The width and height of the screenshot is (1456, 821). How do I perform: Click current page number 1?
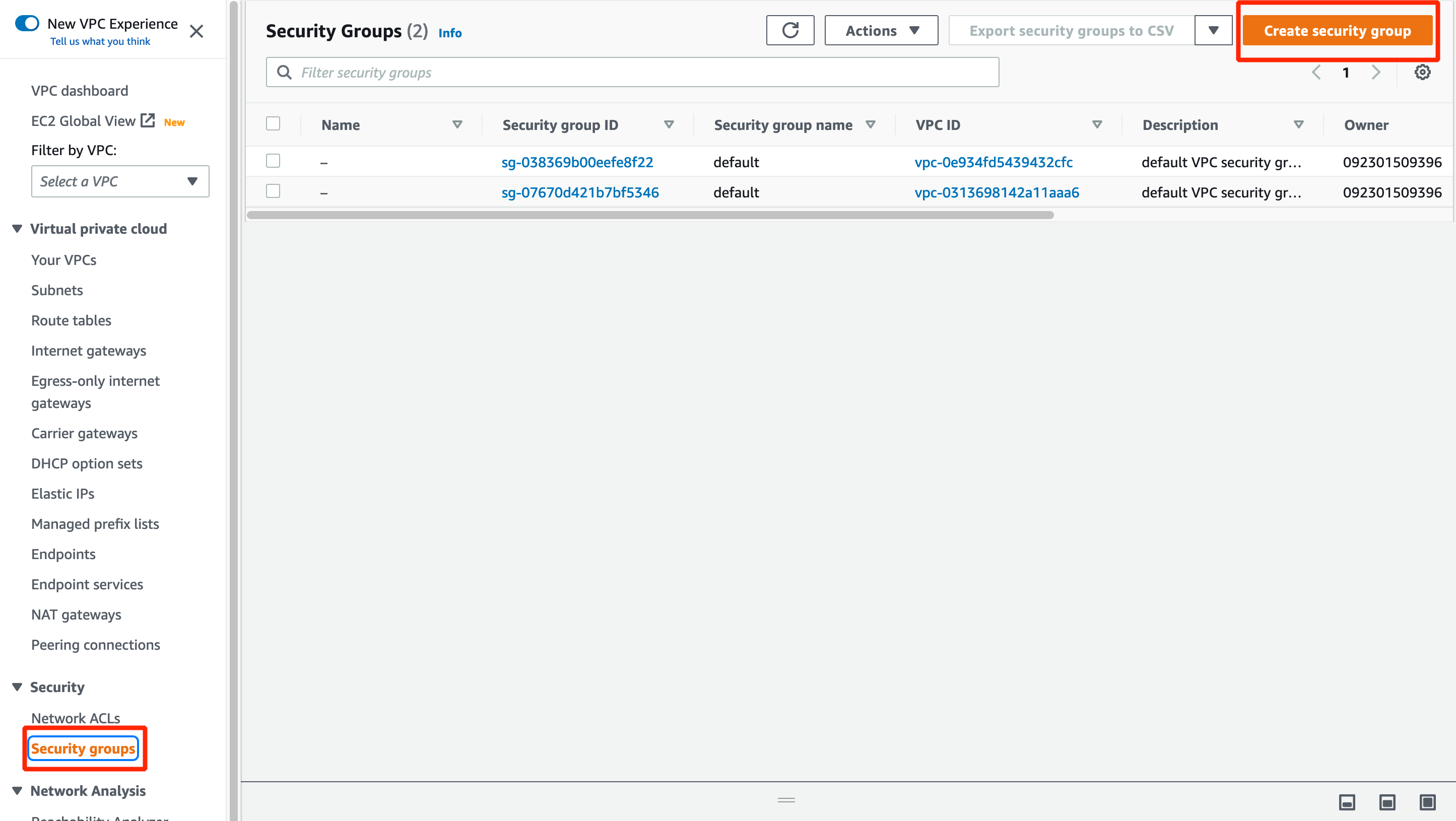tap(1346, 73)
